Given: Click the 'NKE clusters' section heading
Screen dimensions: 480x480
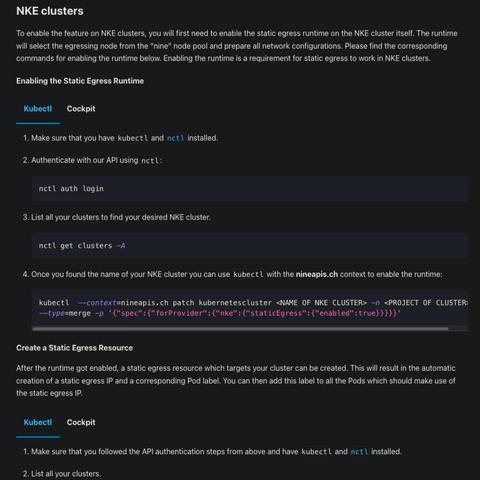Looking at the screenshot, I should (x=50, y=11).
